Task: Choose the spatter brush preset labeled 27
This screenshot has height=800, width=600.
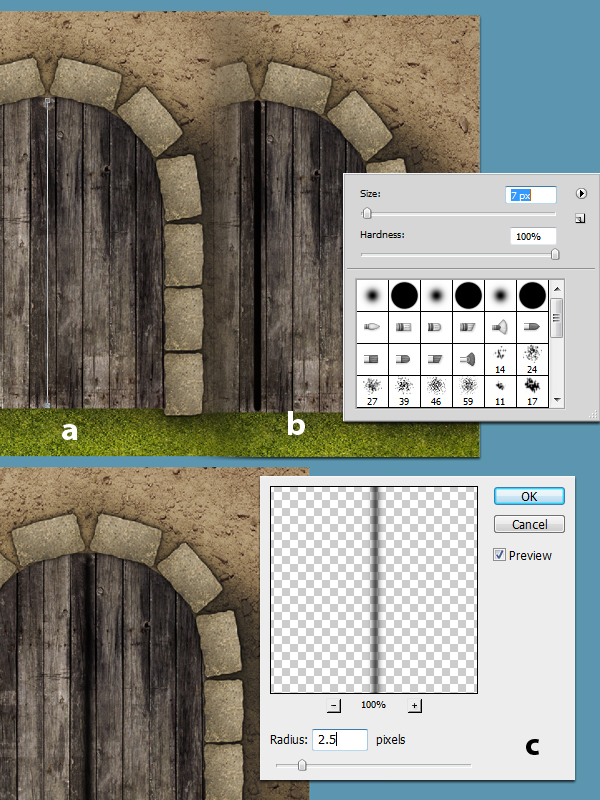Action: [372, 391]
